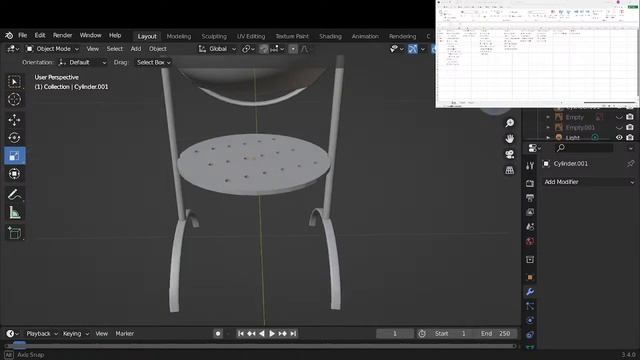Screen dimensions: 640x360
Task: Open the Render properties tab
Action: tap(530, 183)
